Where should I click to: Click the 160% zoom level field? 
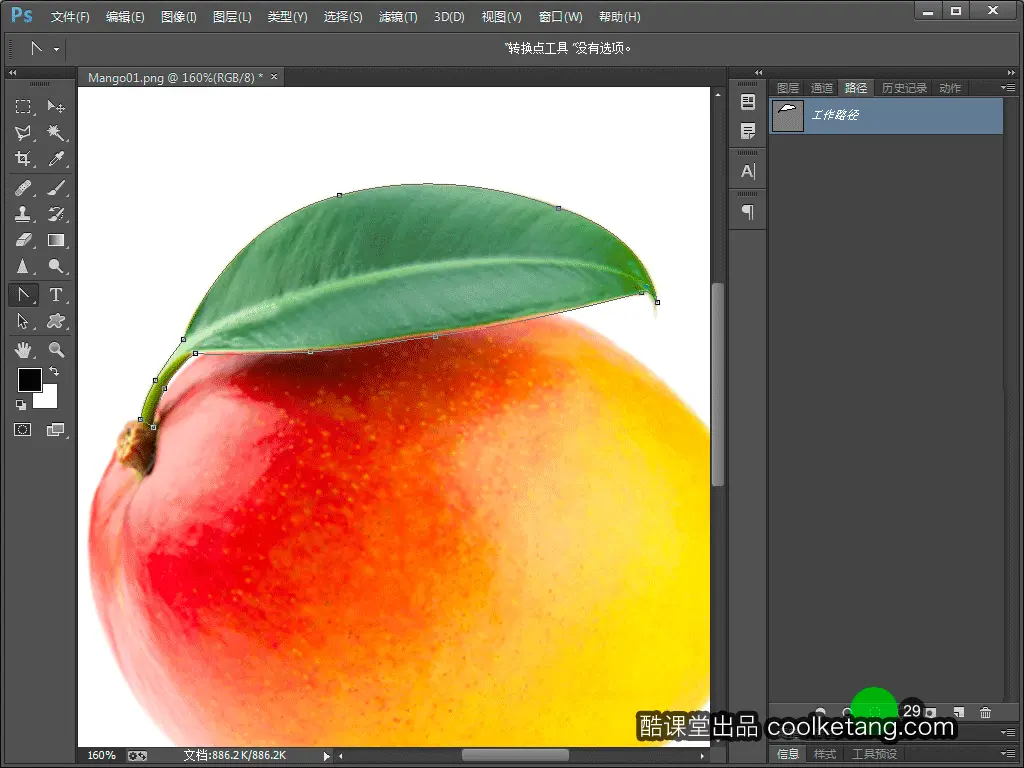101,756
